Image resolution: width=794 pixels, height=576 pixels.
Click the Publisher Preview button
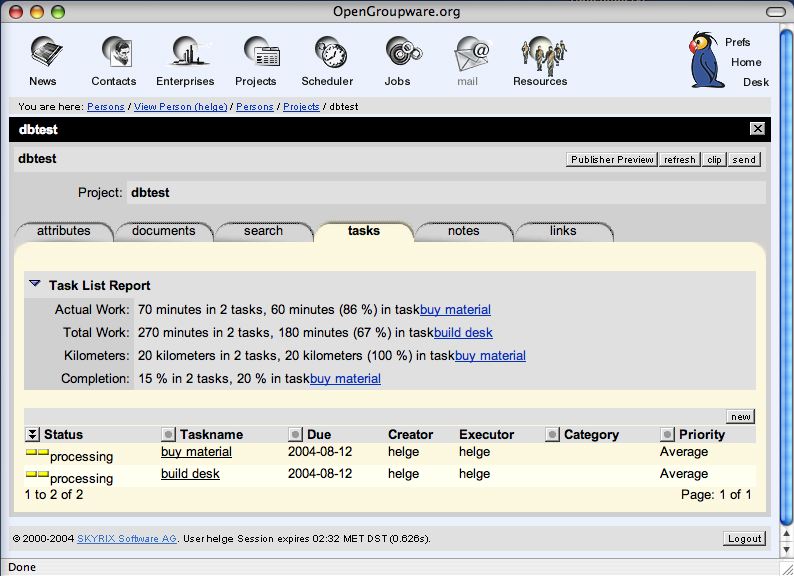coord(612,160)
